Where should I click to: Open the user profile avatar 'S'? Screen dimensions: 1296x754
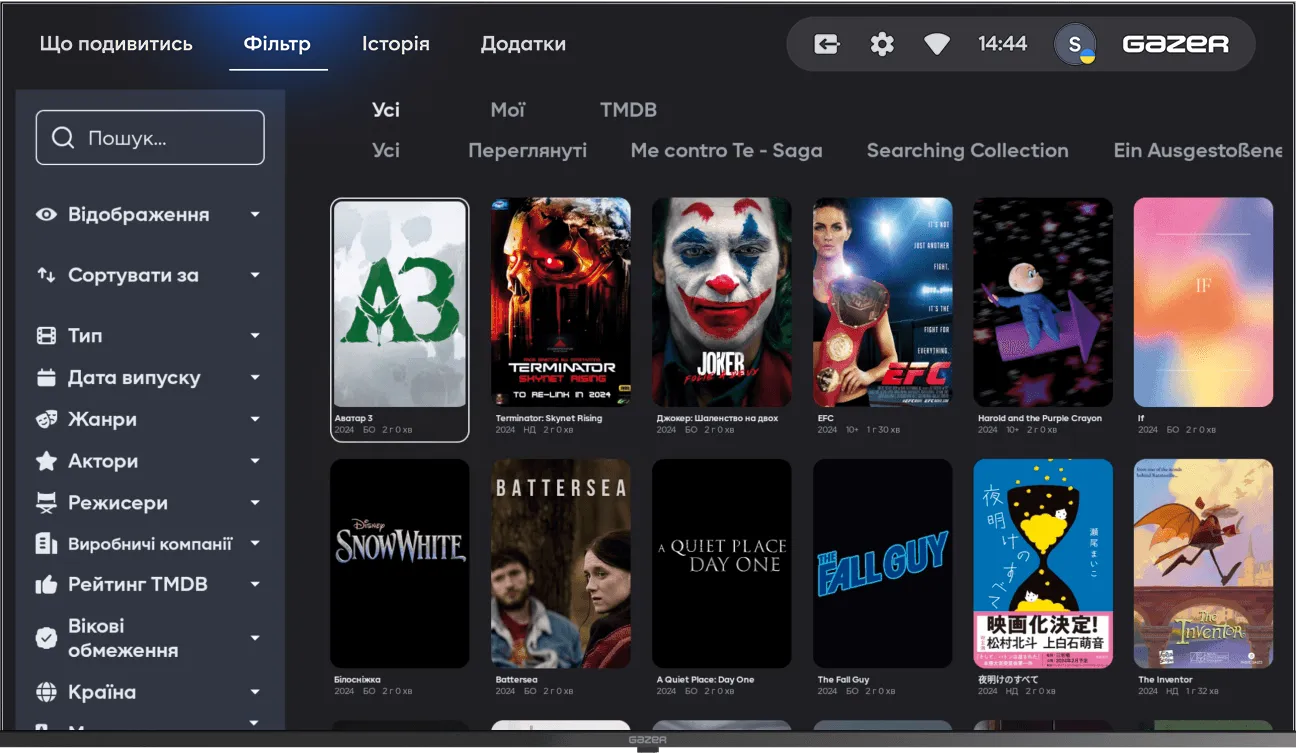pyautogui.click(x=1075, y=44)
